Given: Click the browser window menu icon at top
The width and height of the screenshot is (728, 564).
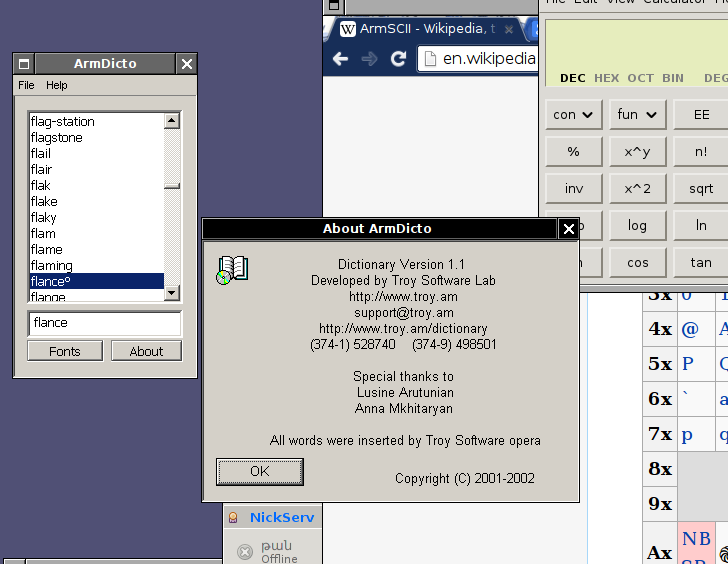Looking at the screenshot, I should [334, 6].
